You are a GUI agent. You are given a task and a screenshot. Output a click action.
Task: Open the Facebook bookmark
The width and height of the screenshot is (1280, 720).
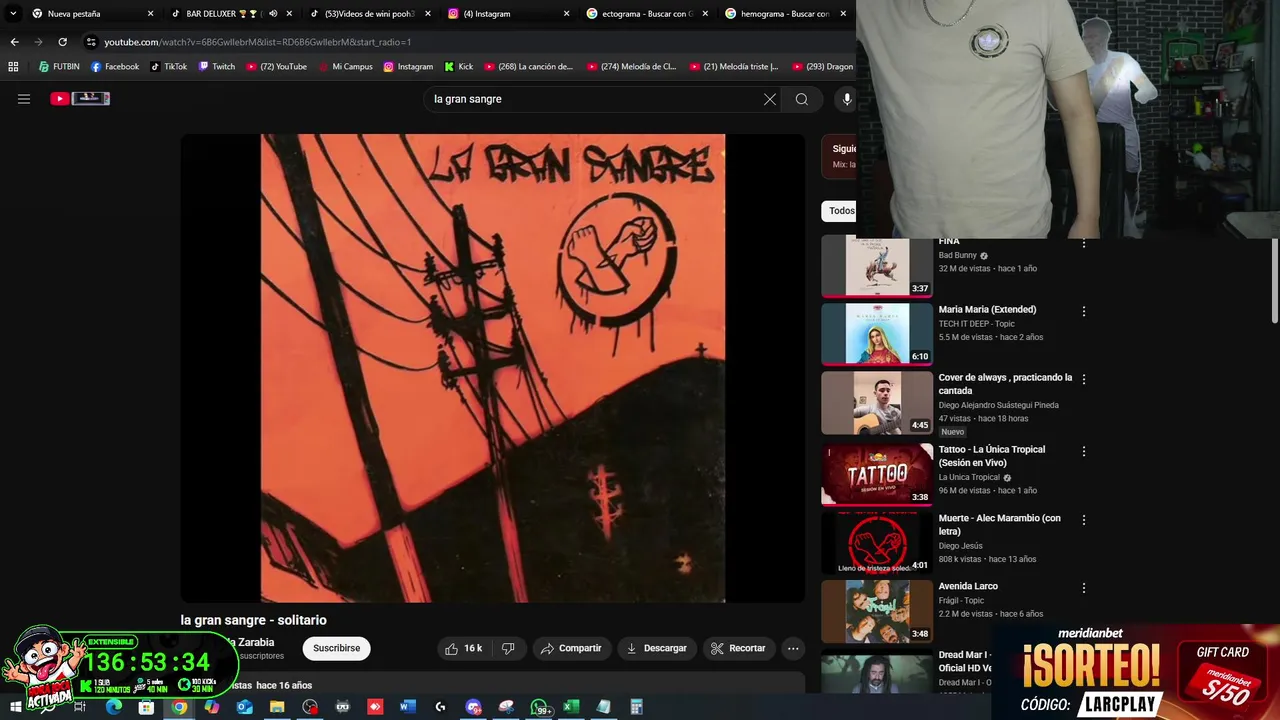click(x=115, y=67)
